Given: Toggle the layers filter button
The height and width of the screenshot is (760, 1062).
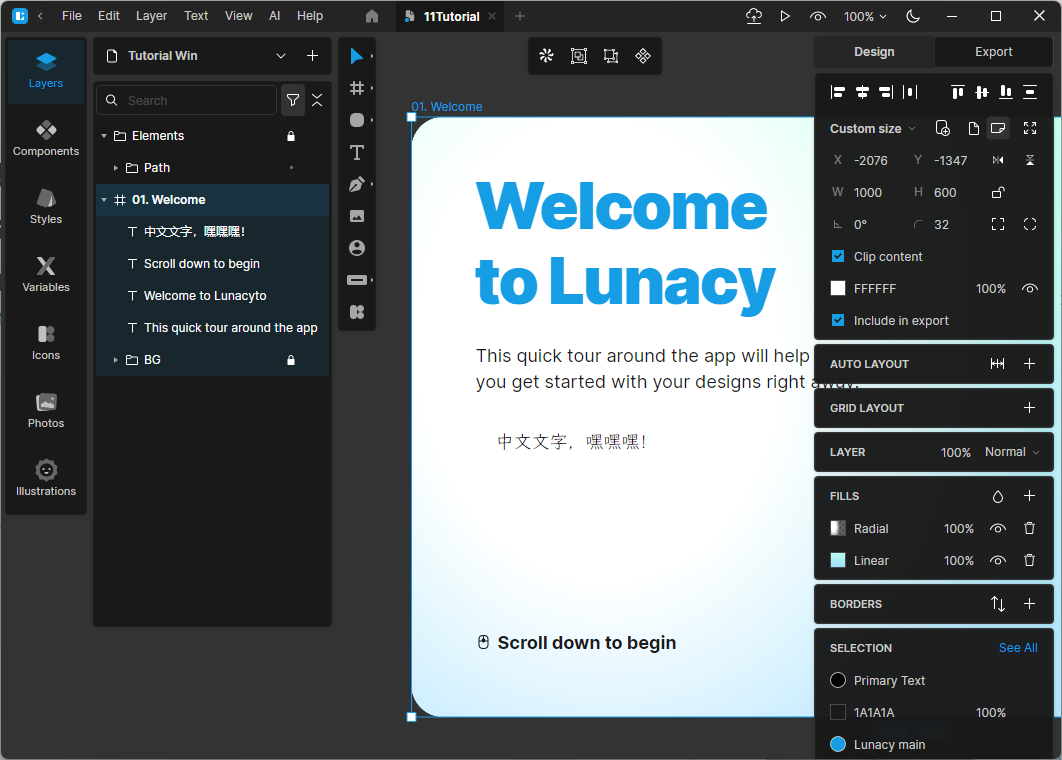Looking at the screenshot, I should [293, 100].
